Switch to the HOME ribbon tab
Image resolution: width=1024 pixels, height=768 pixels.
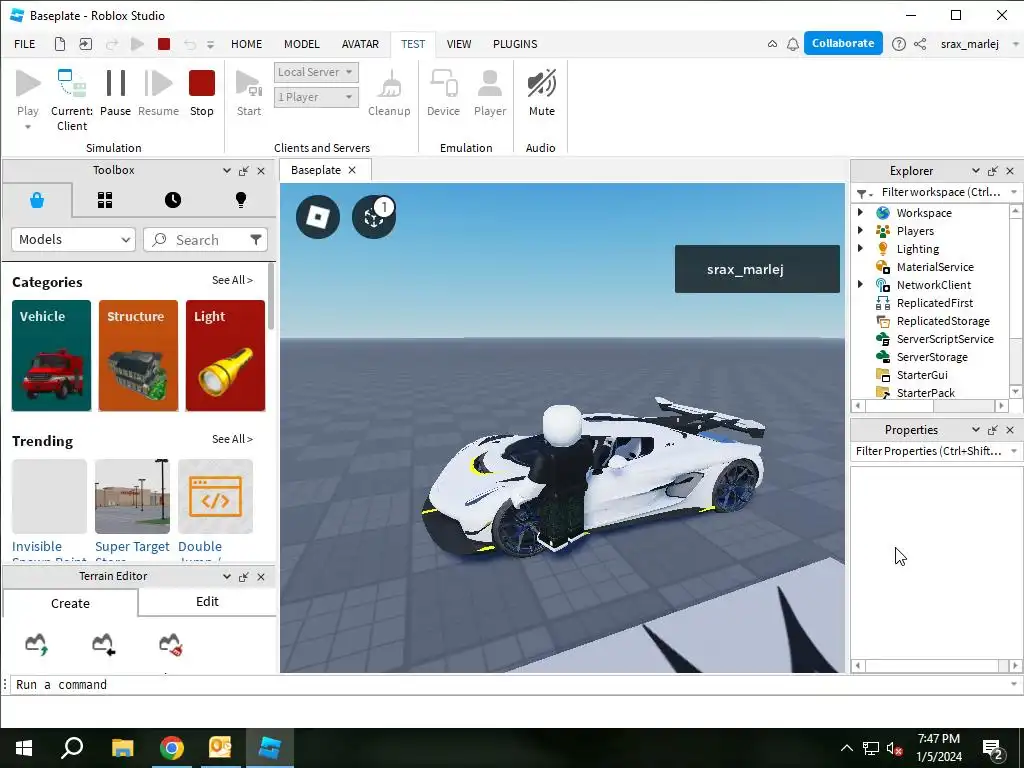pos(246,44)
